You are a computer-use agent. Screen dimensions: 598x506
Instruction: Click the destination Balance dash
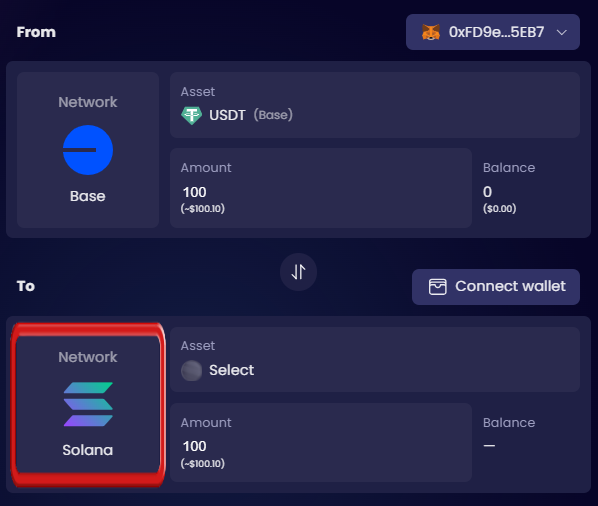tap(489, 445)
